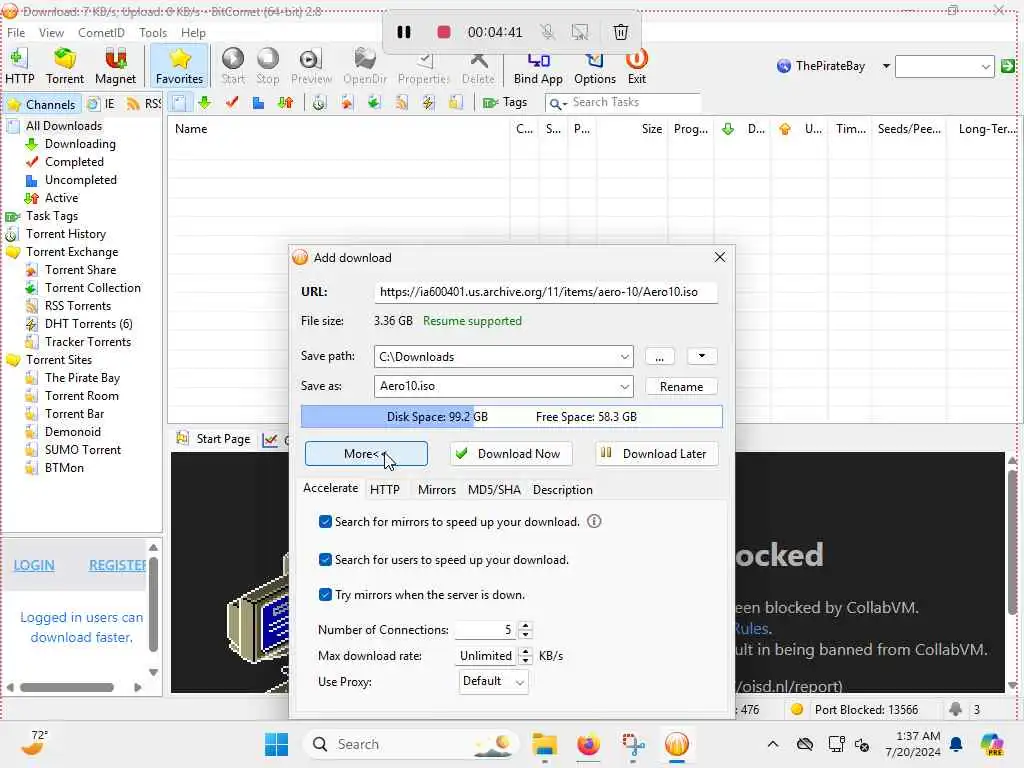The image size is (1024, 768).
Task: Click the Exit toolbar icon
Action: coord(637,66)
